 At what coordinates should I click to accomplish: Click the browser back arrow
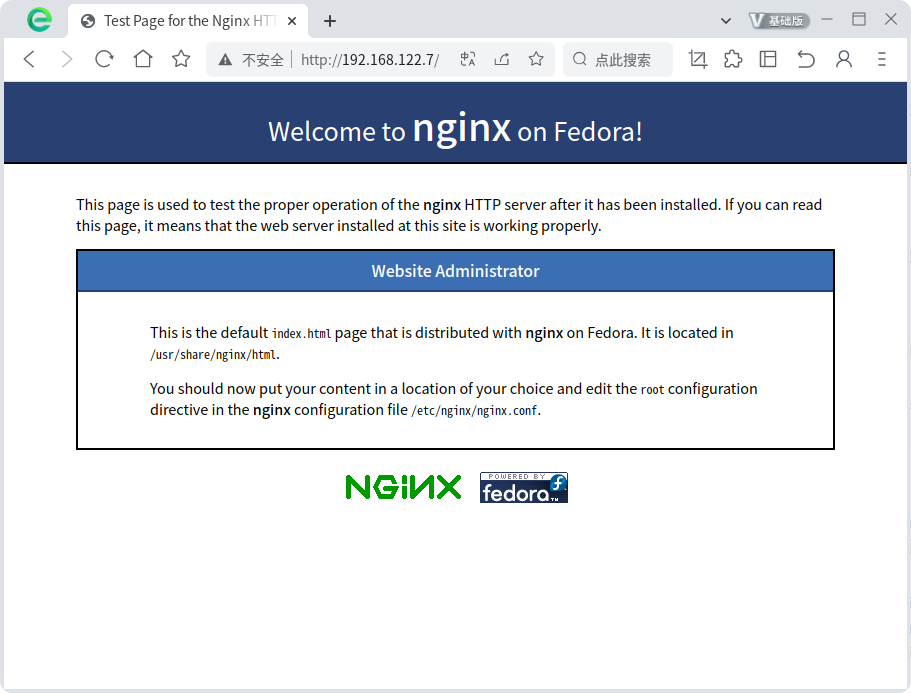(29, 60)
